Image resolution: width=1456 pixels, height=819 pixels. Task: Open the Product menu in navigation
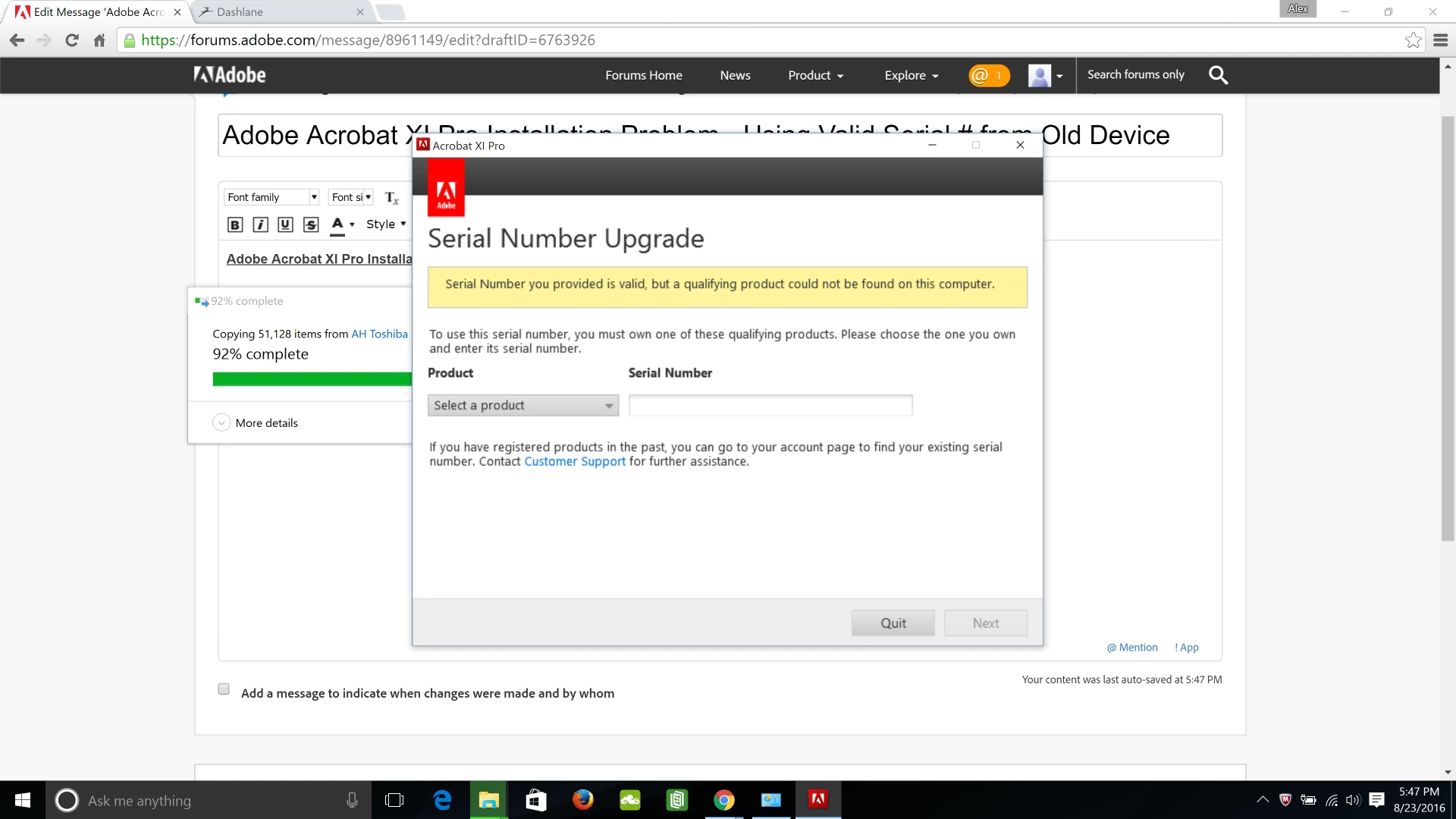click(x=815, y=75)
